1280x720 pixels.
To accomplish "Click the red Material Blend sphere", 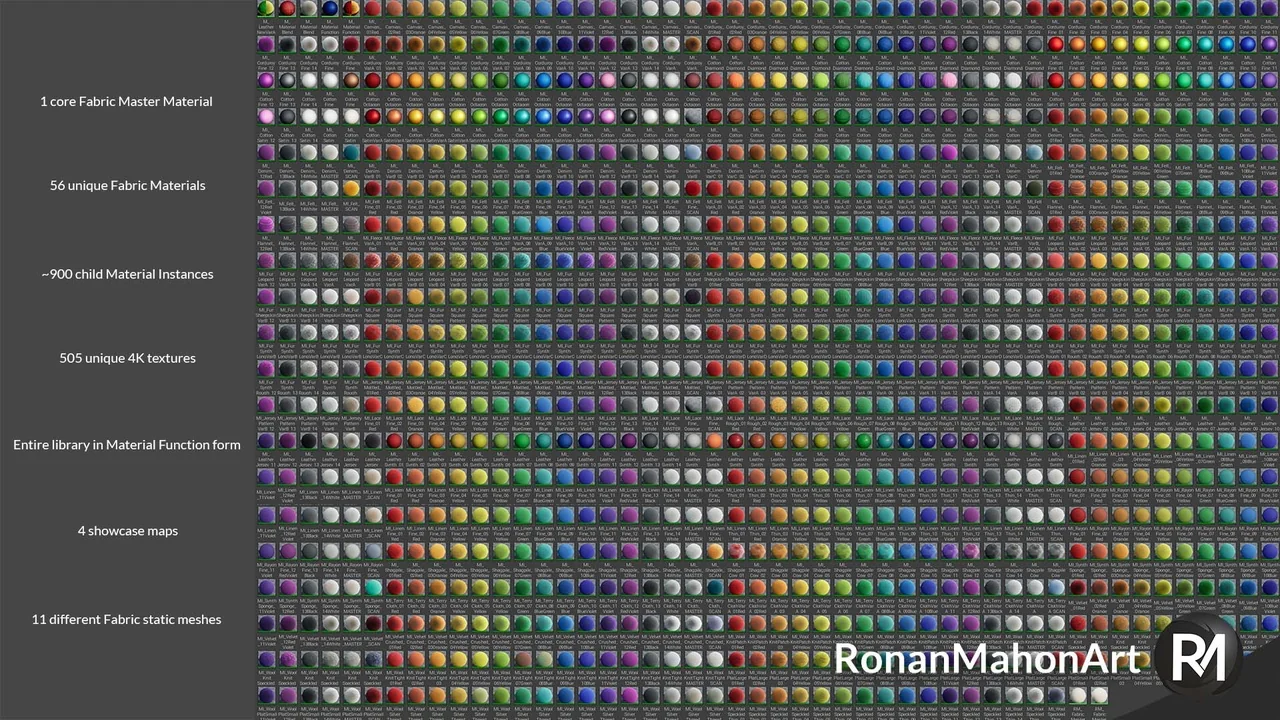I will [x=287, y=8].
